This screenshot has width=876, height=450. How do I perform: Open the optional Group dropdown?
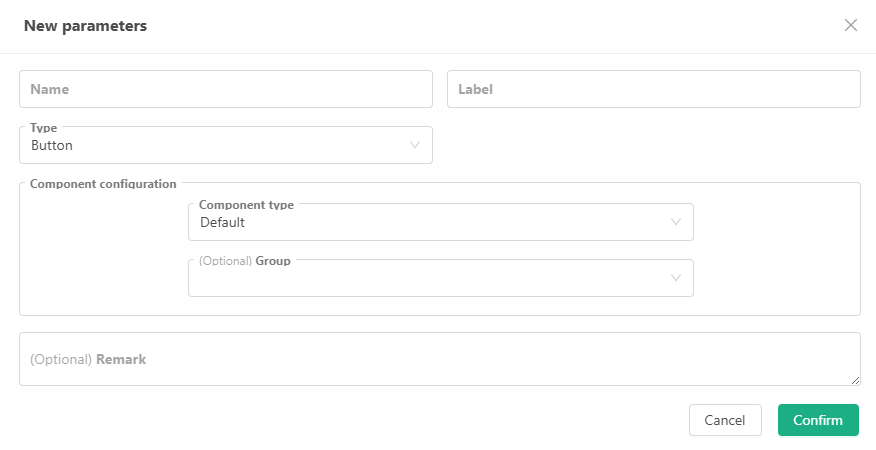tap(440, 279)
